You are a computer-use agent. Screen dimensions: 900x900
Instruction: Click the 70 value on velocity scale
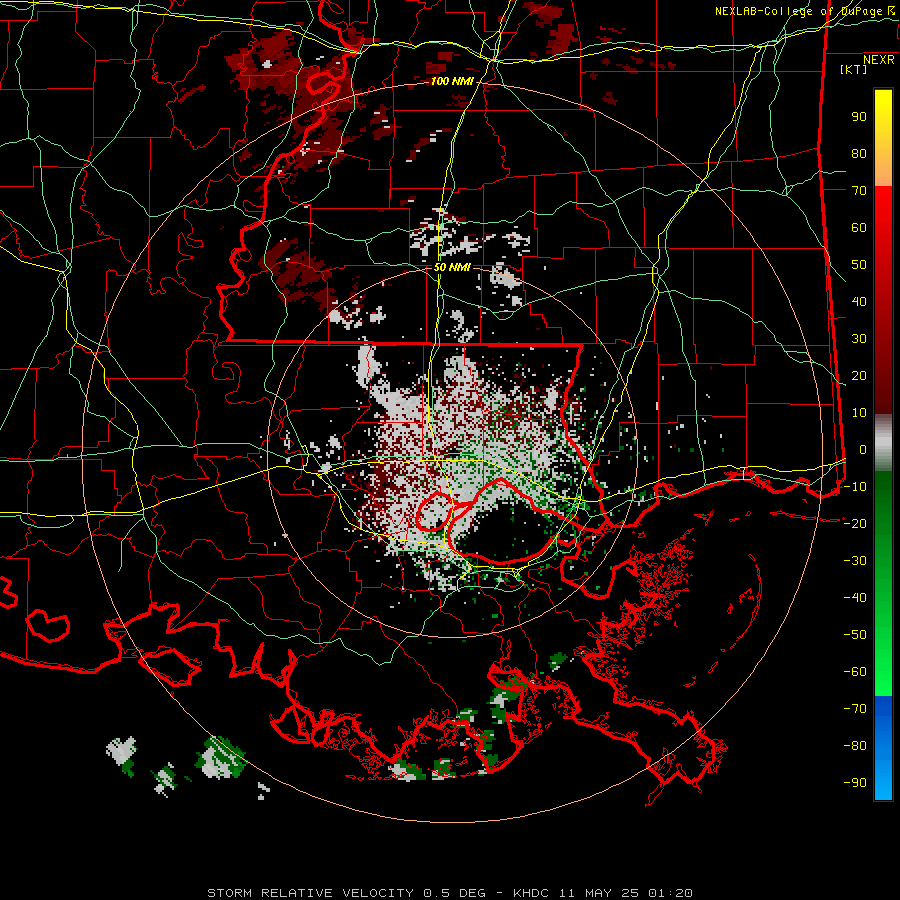pos(859,191)
